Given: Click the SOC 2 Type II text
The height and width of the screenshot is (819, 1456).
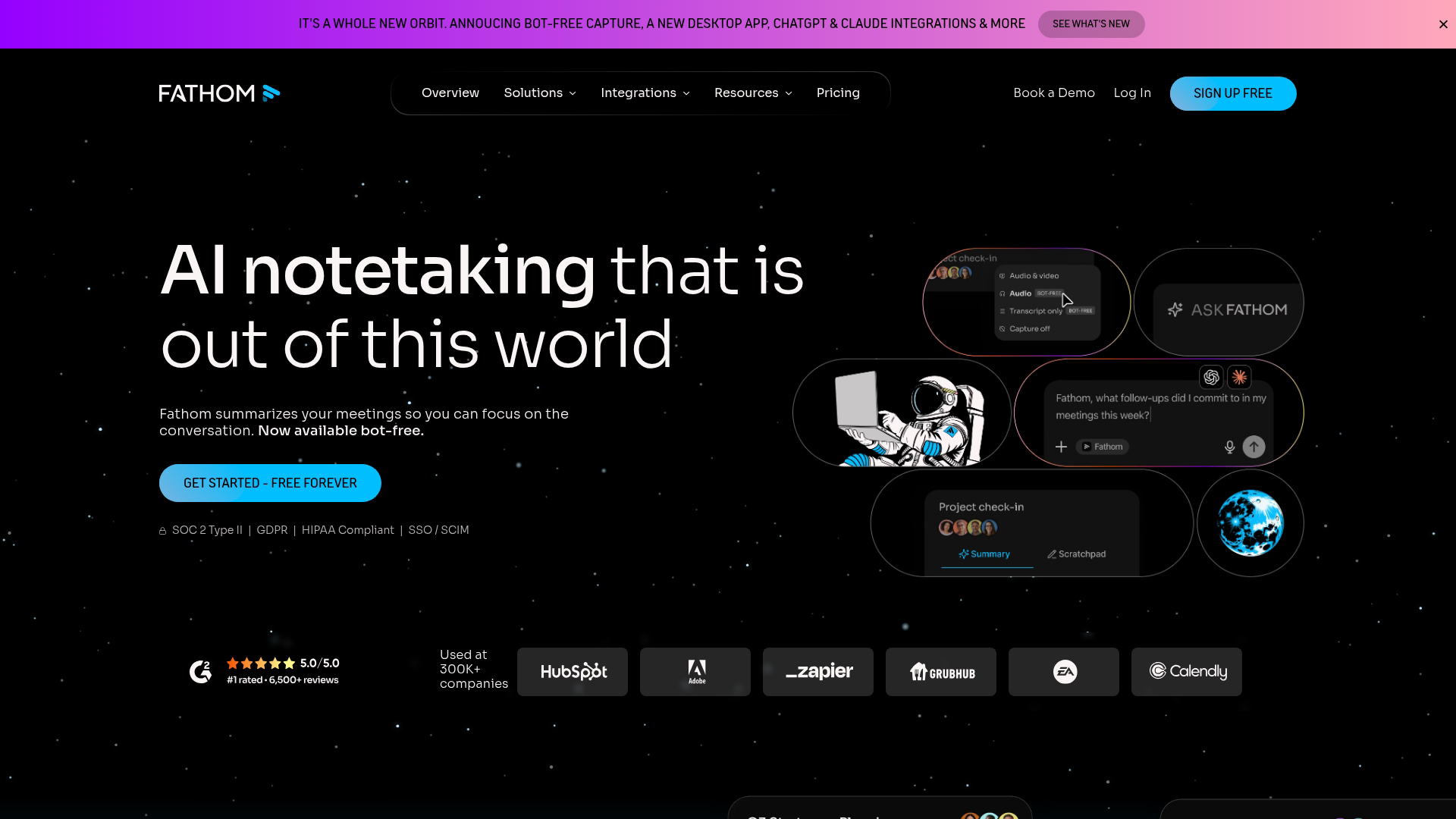Looking at the screenshot, I should [207, 530].
